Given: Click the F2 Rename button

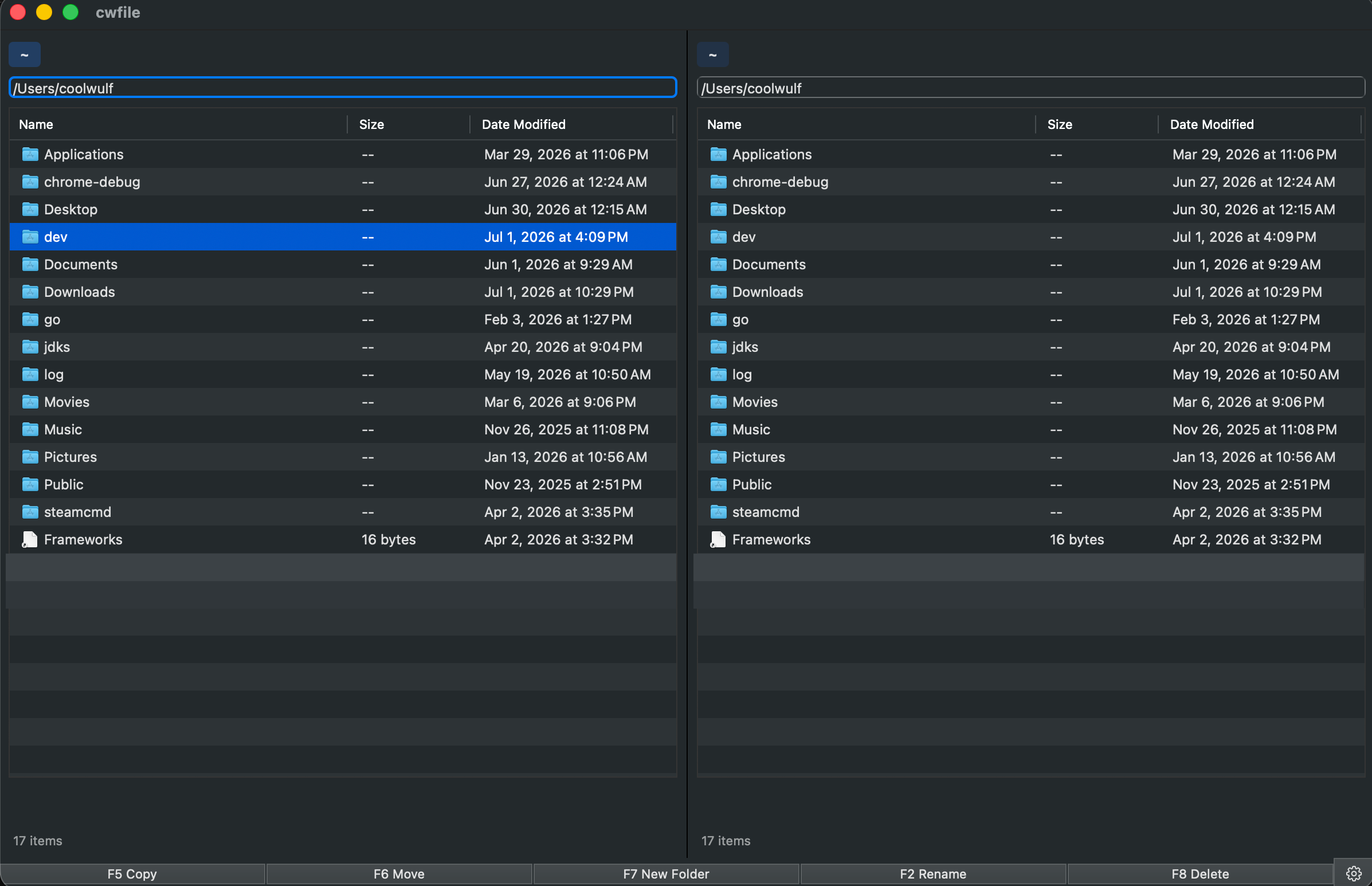Looking at the screenshot, I should click(932, 874).
